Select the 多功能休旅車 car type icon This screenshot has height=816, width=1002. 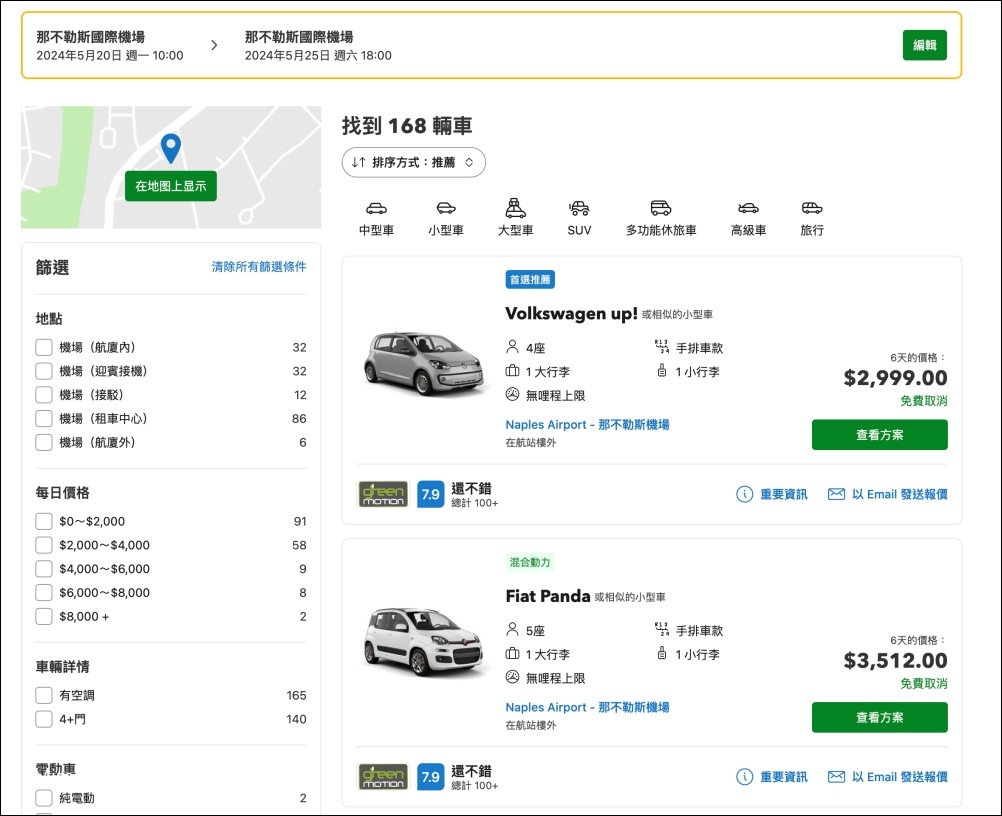pos(661,208)
